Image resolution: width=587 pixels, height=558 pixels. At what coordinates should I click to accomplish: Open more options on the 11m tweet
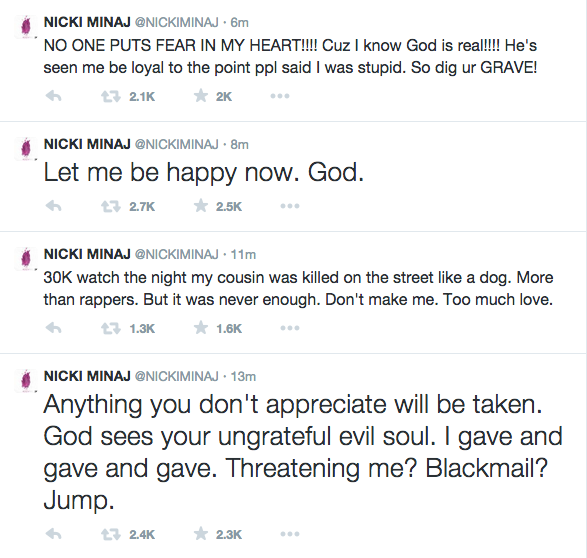(290, 328)
